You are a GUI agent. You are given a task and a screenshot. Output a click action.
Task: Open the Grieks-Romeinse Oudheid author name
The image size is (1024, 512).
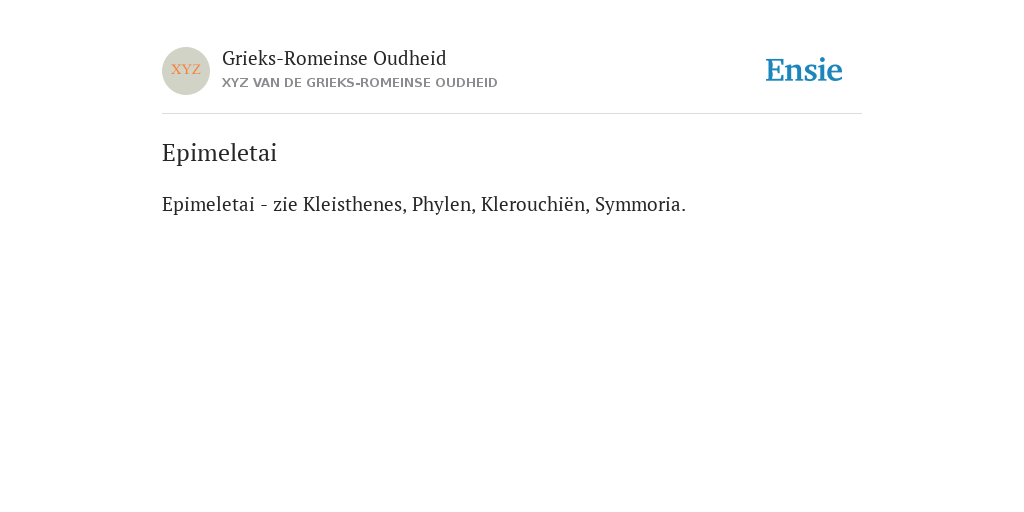pyautogui.click(x=334, y=59)
